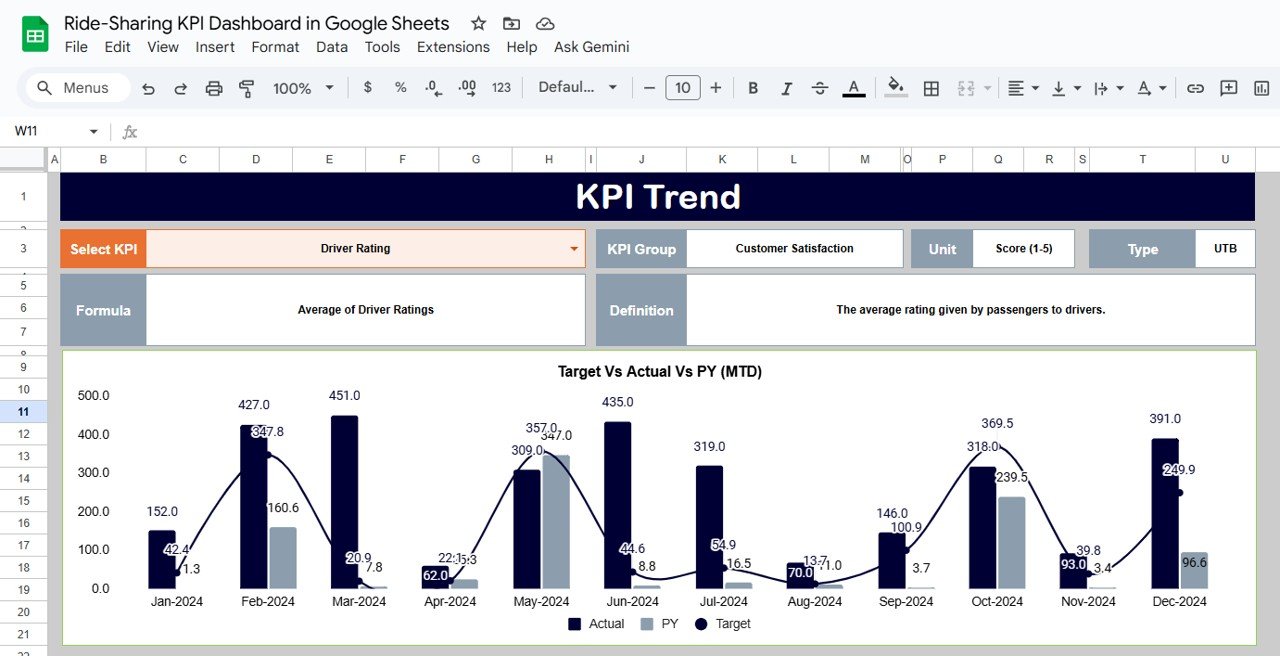Open the Select KPI dropdown showing Driver Rating
Viewport: 1280px width, 656px height.
pos(573,249)
